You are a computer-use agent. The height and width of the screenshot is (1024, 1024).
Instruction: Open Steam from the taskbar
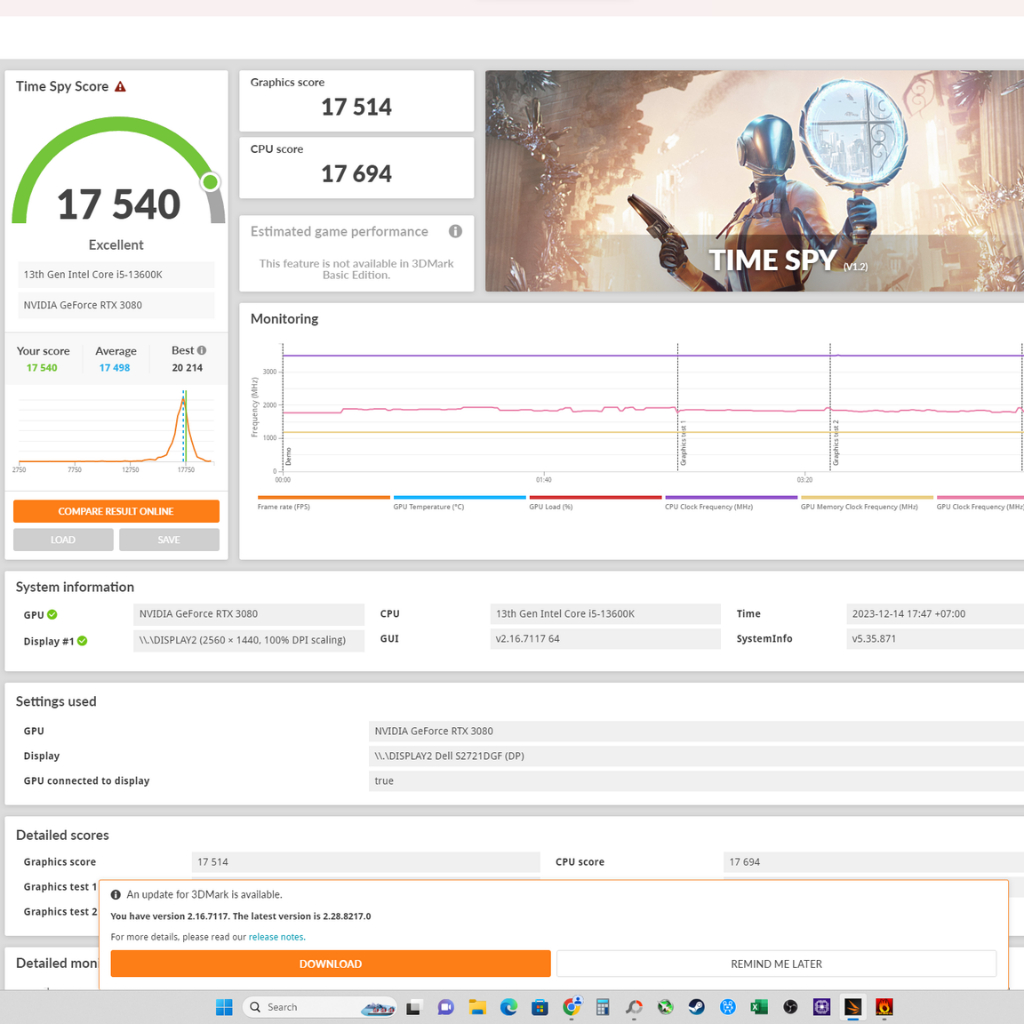pos(696,1007)
